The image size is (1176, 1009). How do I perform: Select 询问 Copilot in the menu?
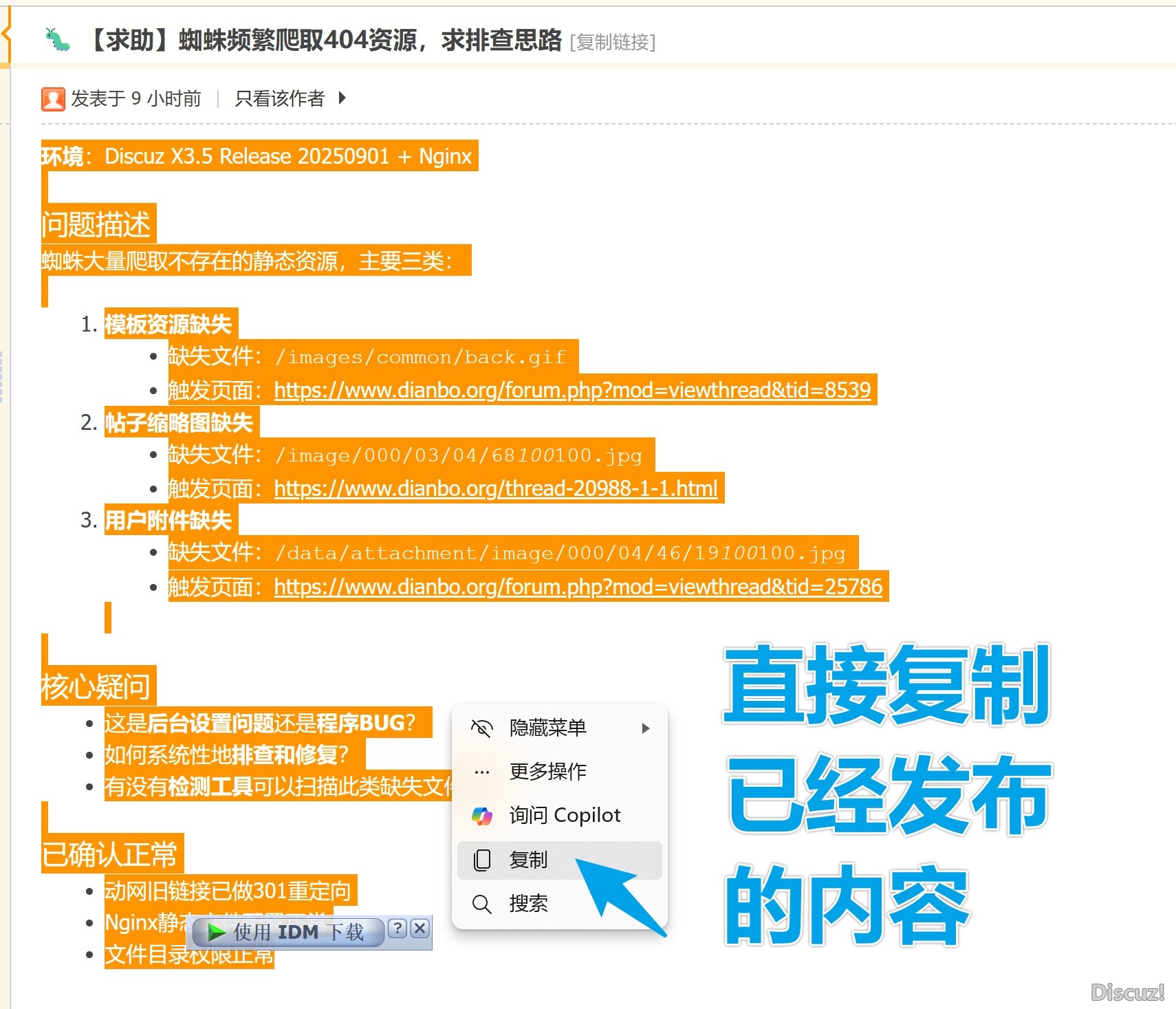(x=564, y=815)
